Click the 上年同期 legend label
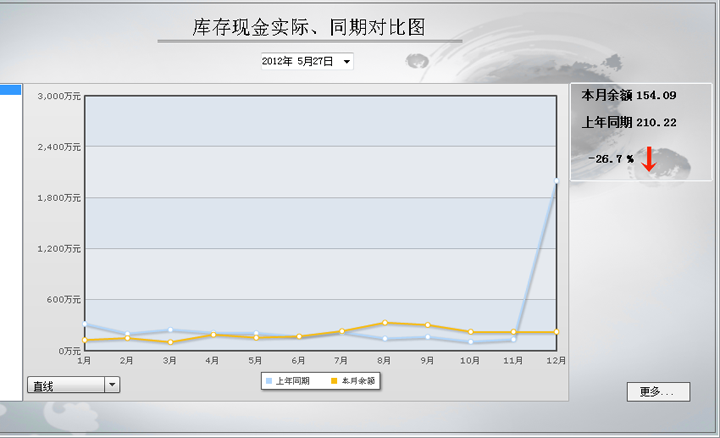The image size is (720, 438). click(292, 381)
